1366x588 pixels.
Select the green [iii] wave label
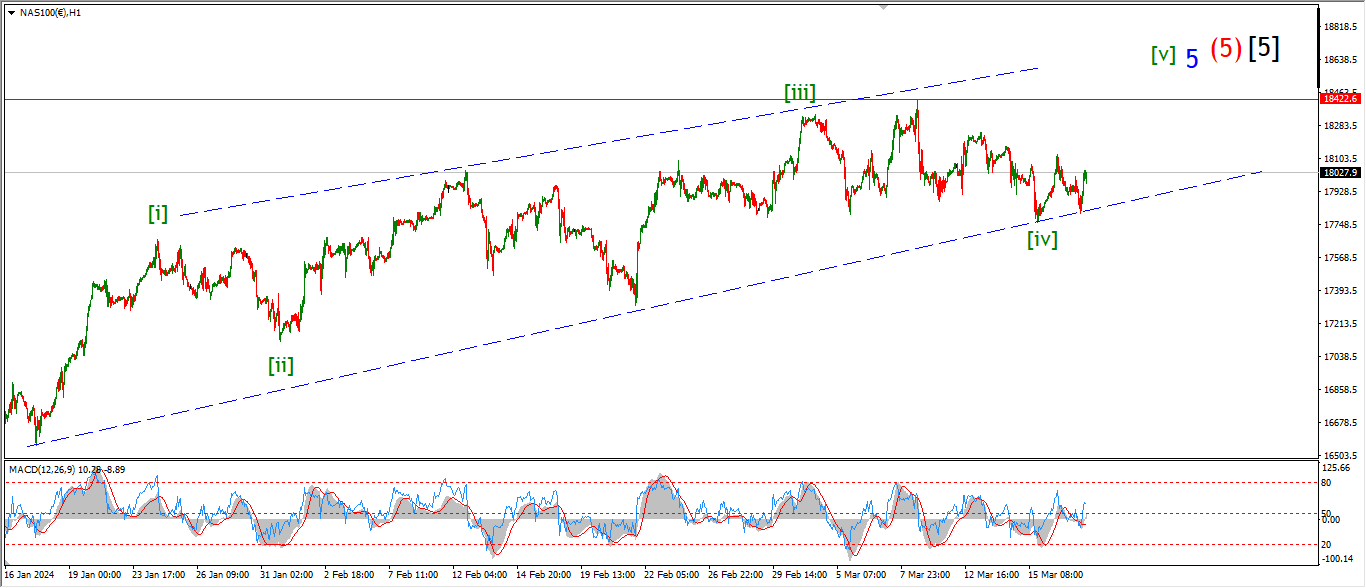coord(799,94)
